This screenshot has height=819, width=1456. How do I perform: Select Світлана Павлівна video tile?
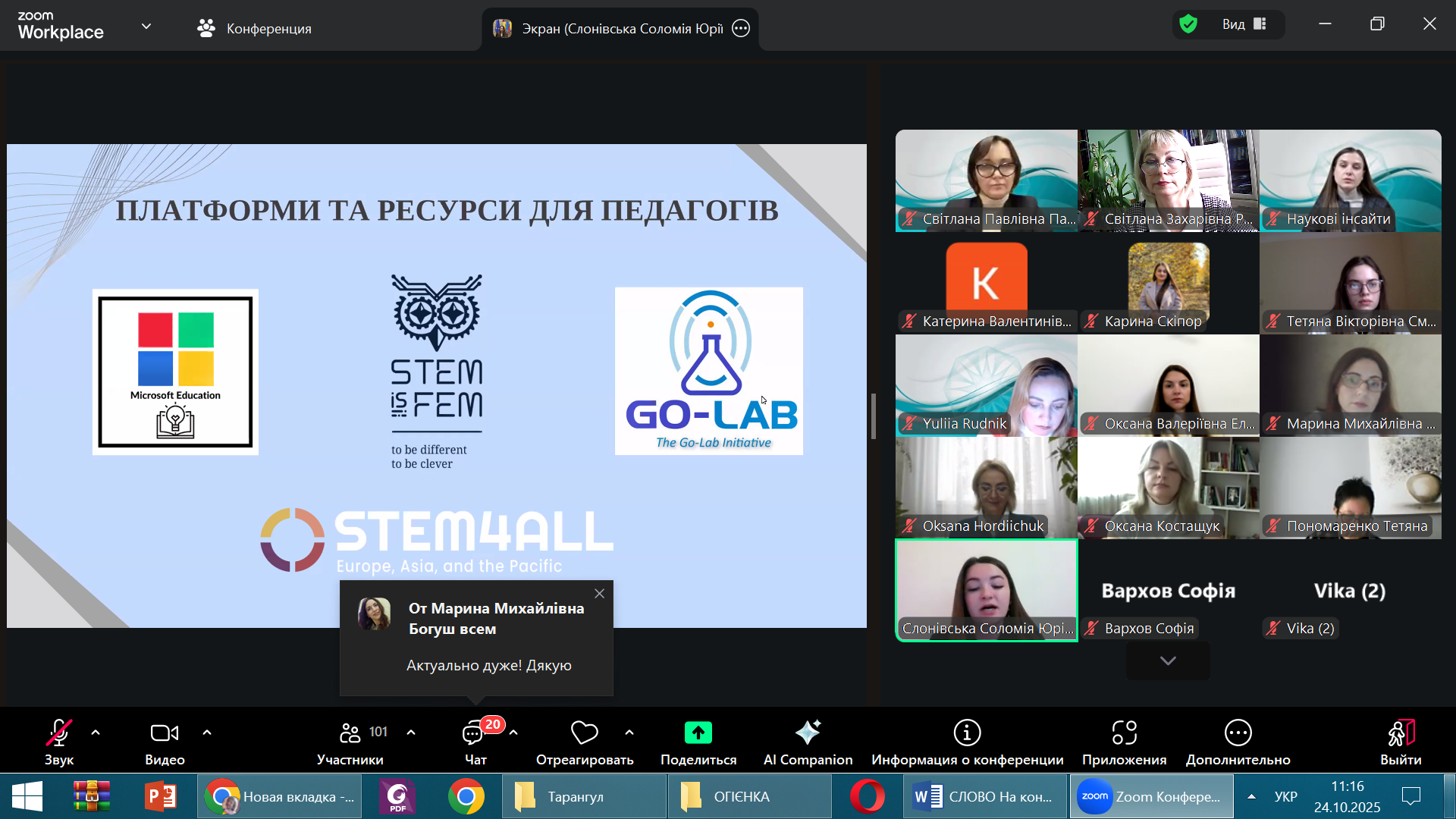coord(986,180)
